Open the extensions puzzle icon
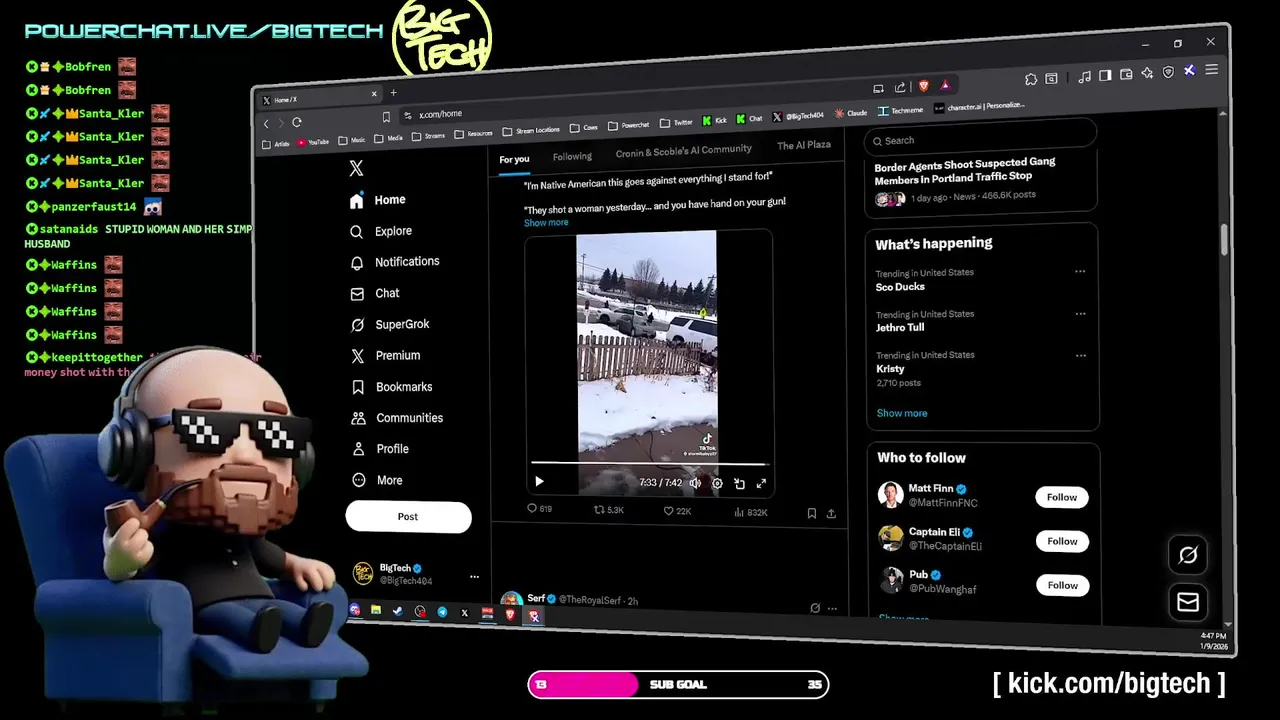 click(1031, 79)
